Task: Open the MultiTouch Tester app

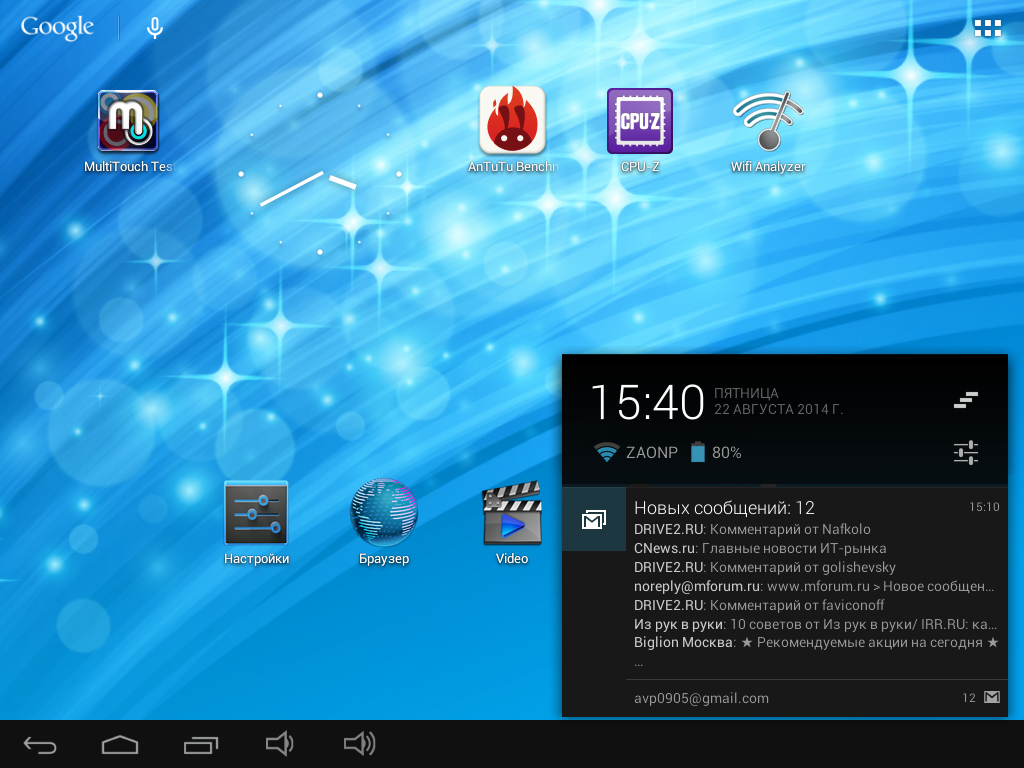Action: (128, 122)
